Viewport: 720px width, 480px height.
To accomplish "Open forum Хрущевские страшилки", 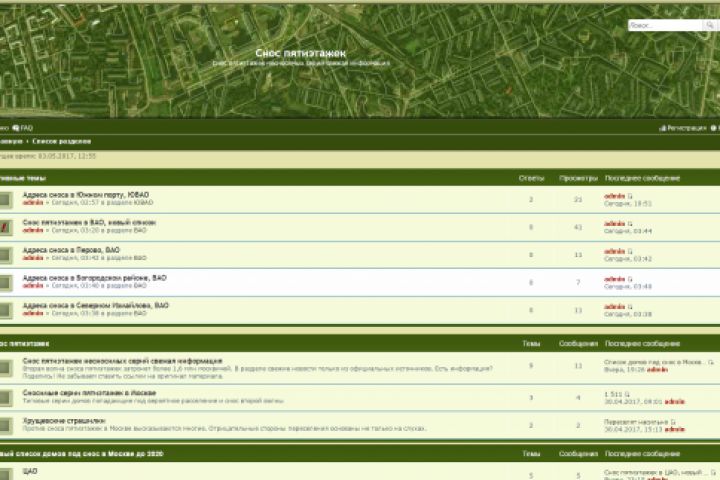I will [x=64, y=421].
